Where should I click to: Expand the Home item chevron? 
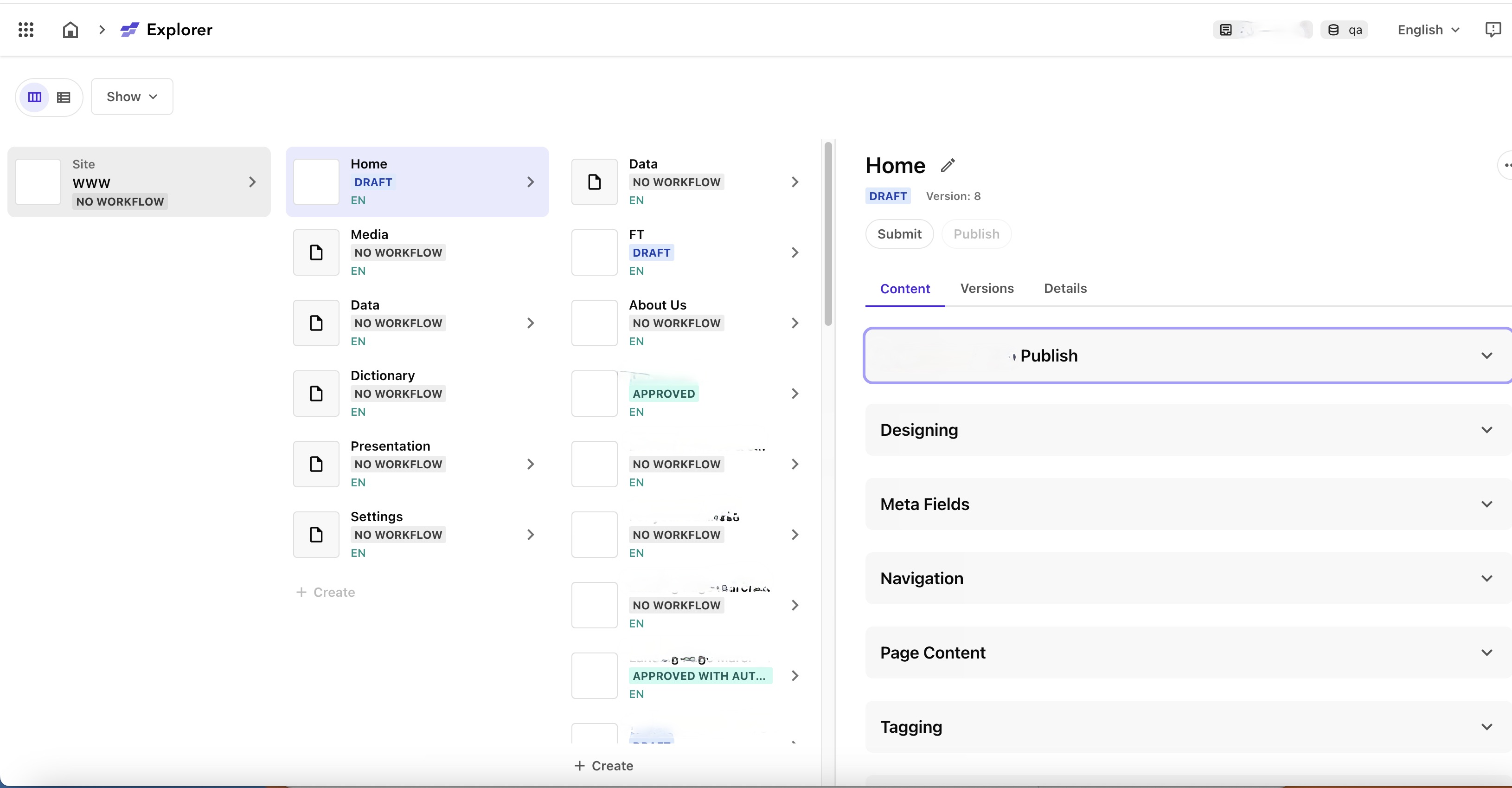coord(531,182)
